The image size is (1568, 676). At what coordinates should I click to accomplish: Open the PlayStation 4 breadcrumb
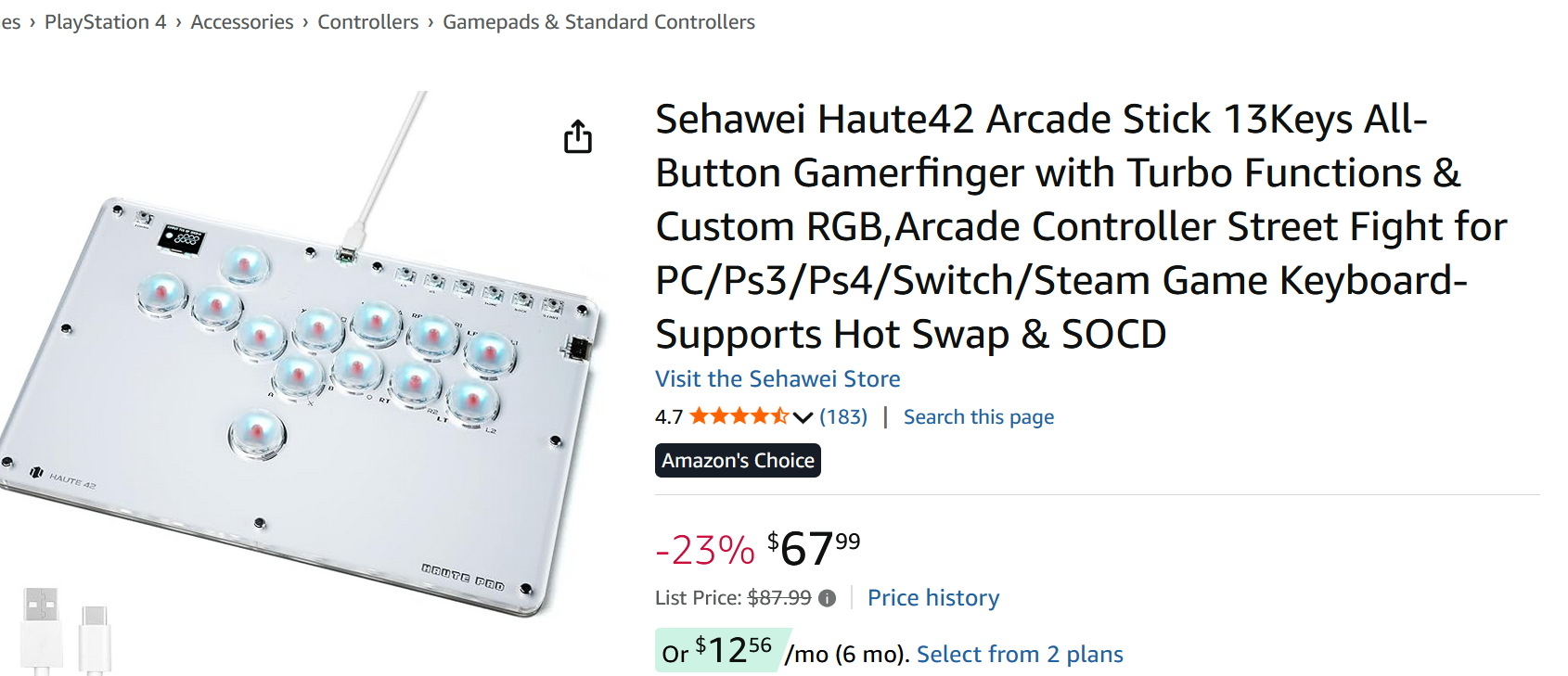click(x=105, y=21)
